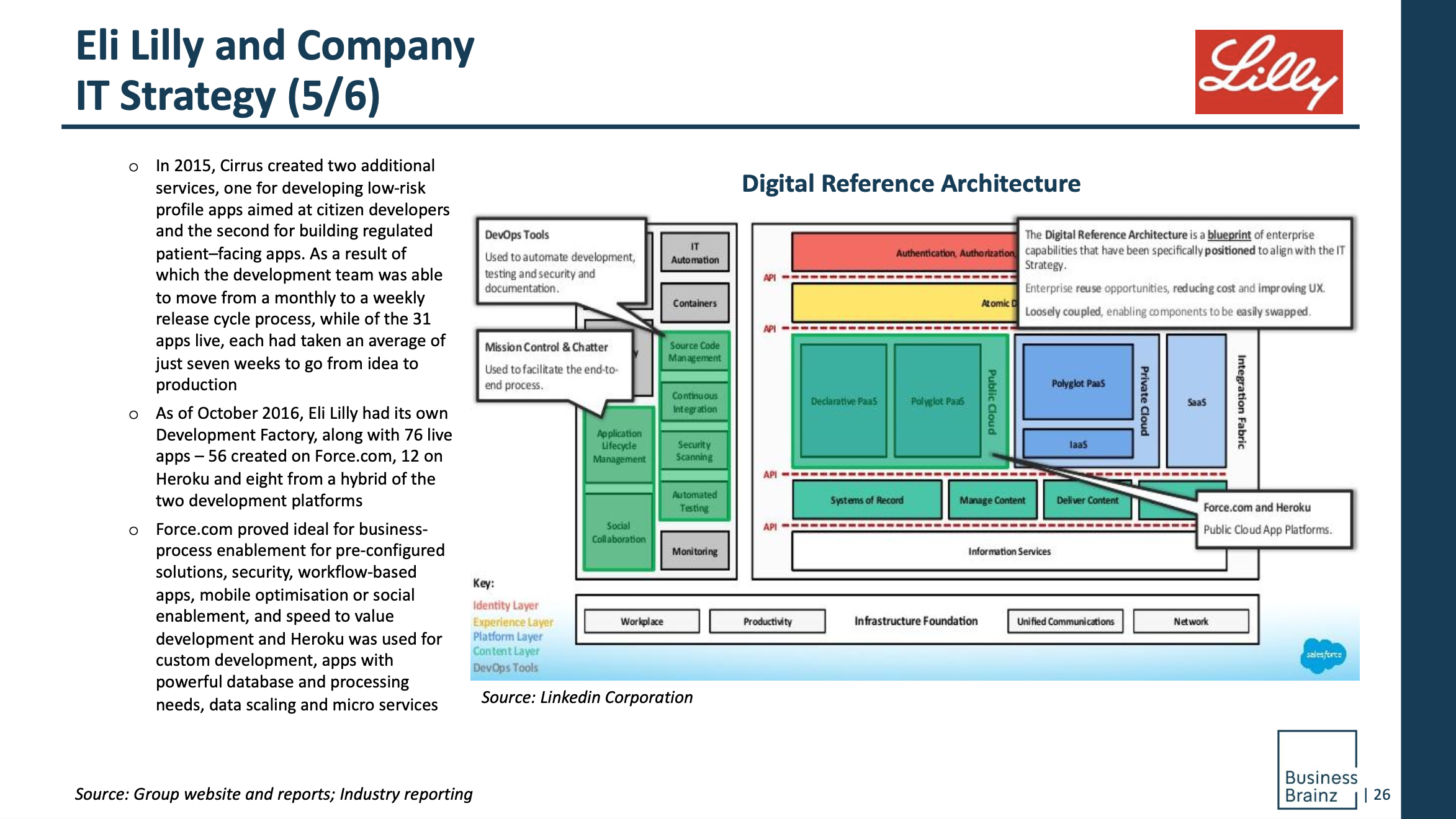Click the Declarative PaaS block
This screenshot has width=1456, height=819.
tap(843, 401)
